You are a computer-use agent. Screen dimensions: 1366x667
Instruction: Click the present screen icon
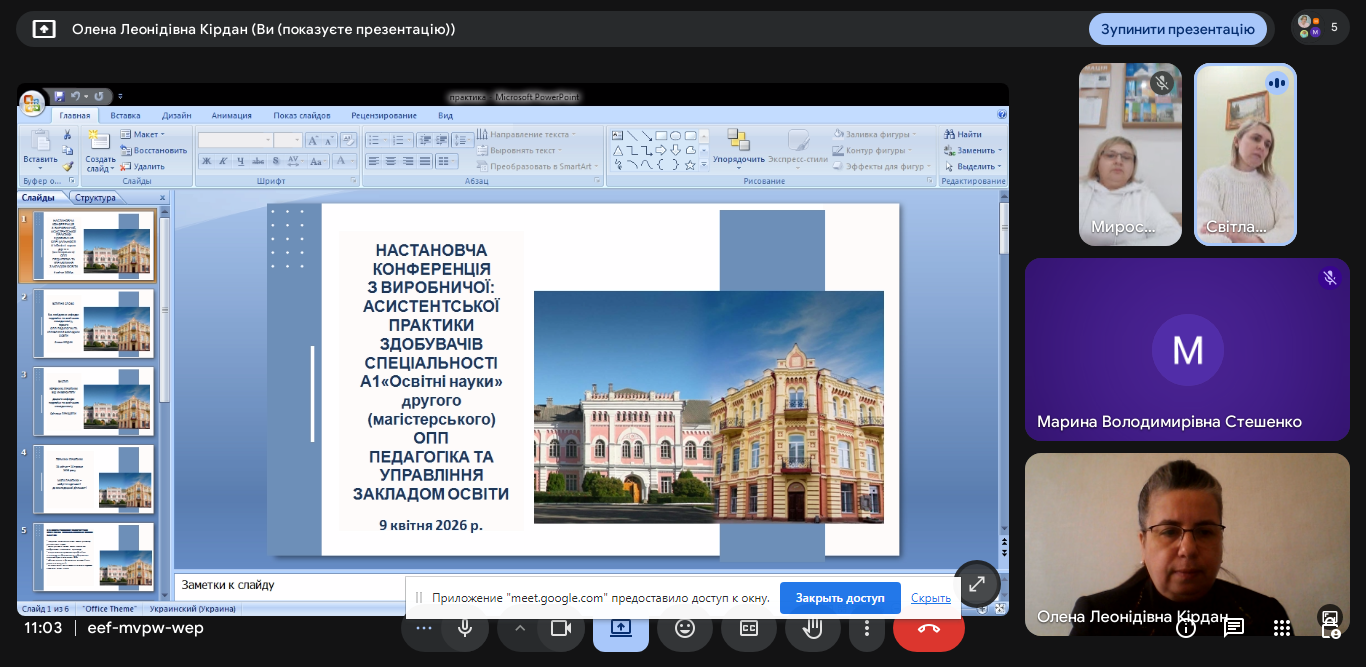point(621,628)
